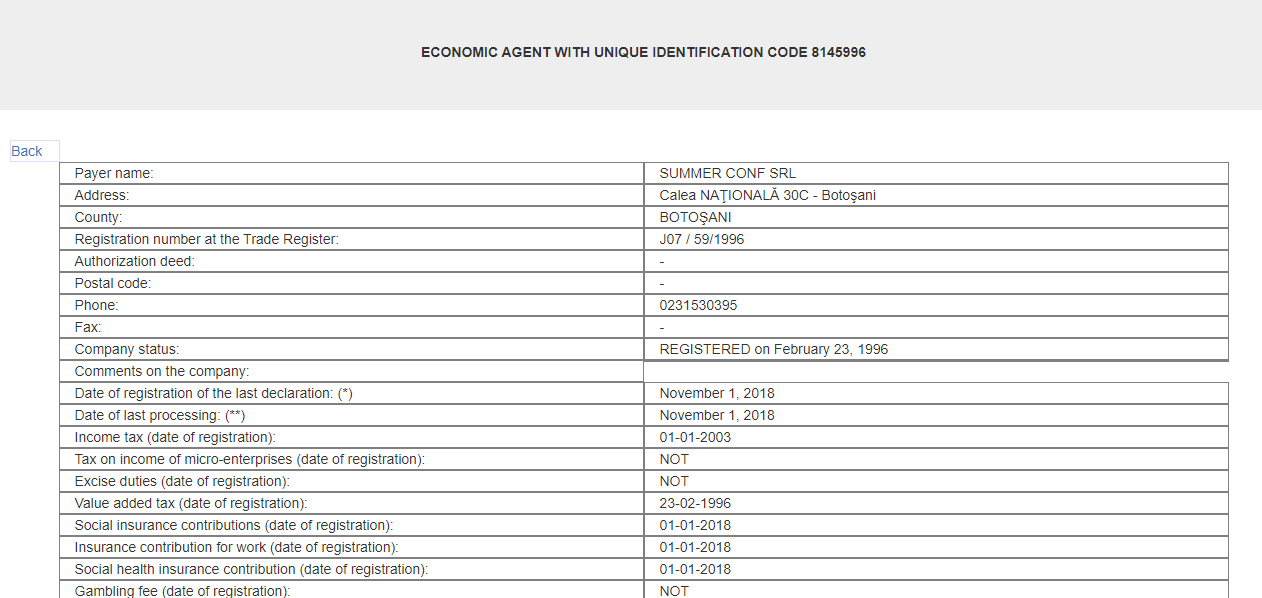Viewport: 1262px width, 598px height.
Task: Select the Value added tax date 23-02-1996
Action: click(695, 503)
